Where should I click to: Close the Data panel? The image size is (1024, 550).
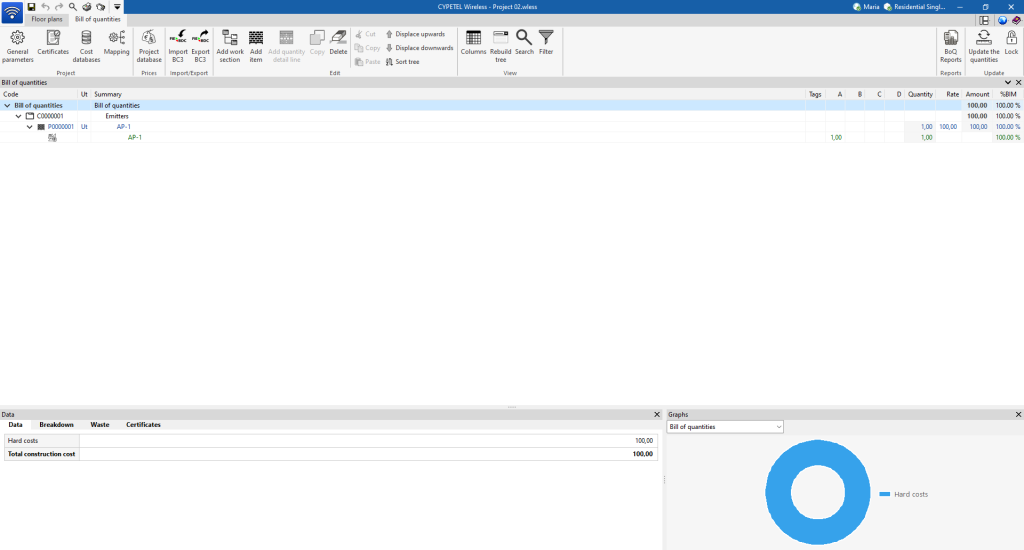click(x=657, y=414)
